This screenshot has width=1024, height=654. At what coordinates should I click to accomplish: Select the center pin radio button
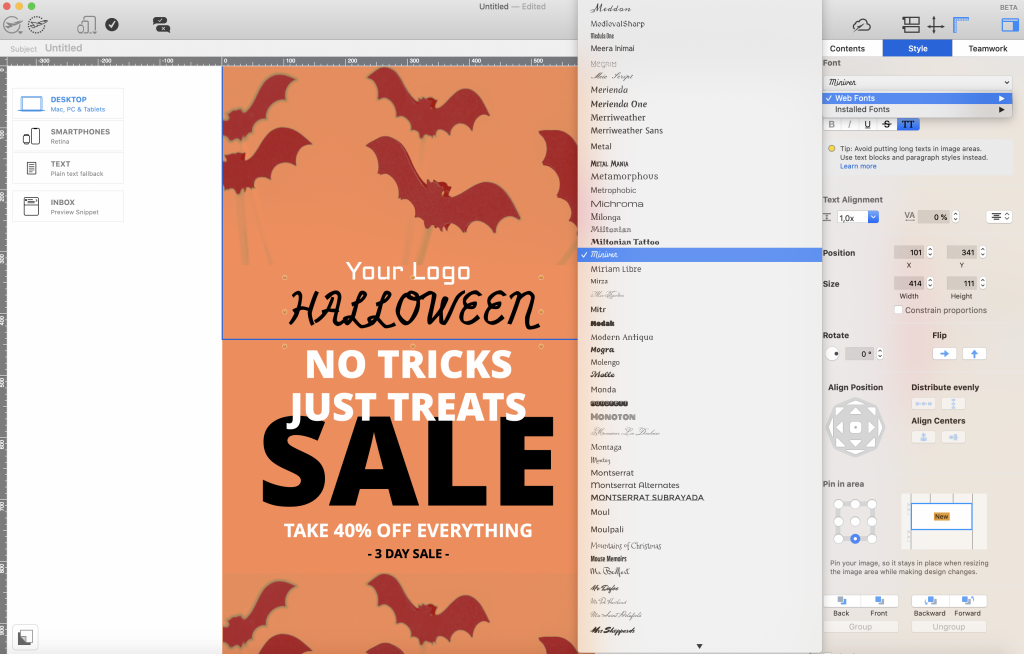pyautogui.click(x=855, y=521)
